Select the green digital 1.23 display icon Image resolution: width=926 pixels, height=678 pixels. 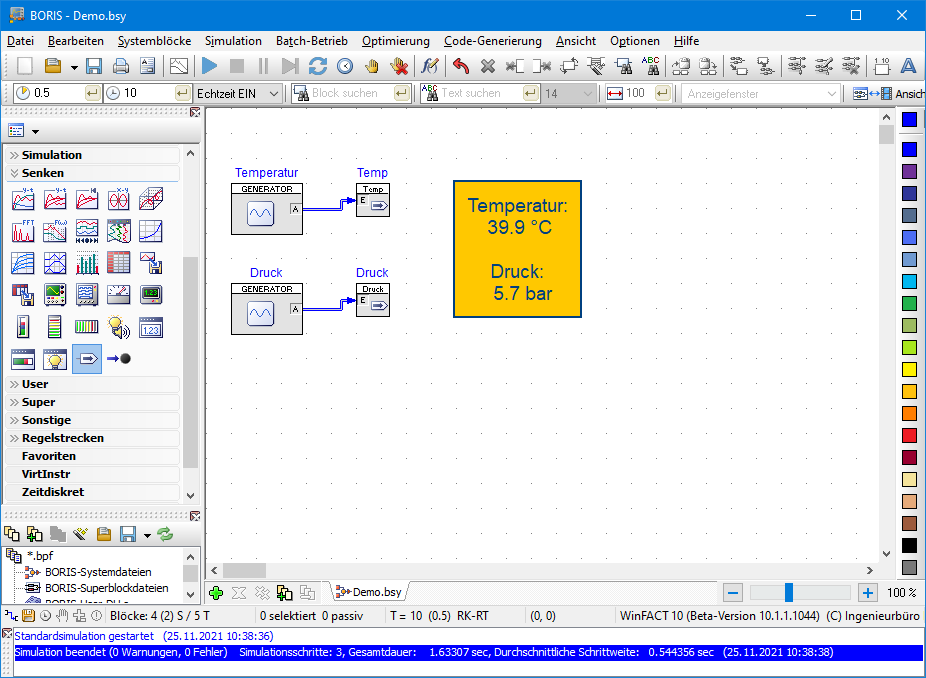(x=151, y=295)
